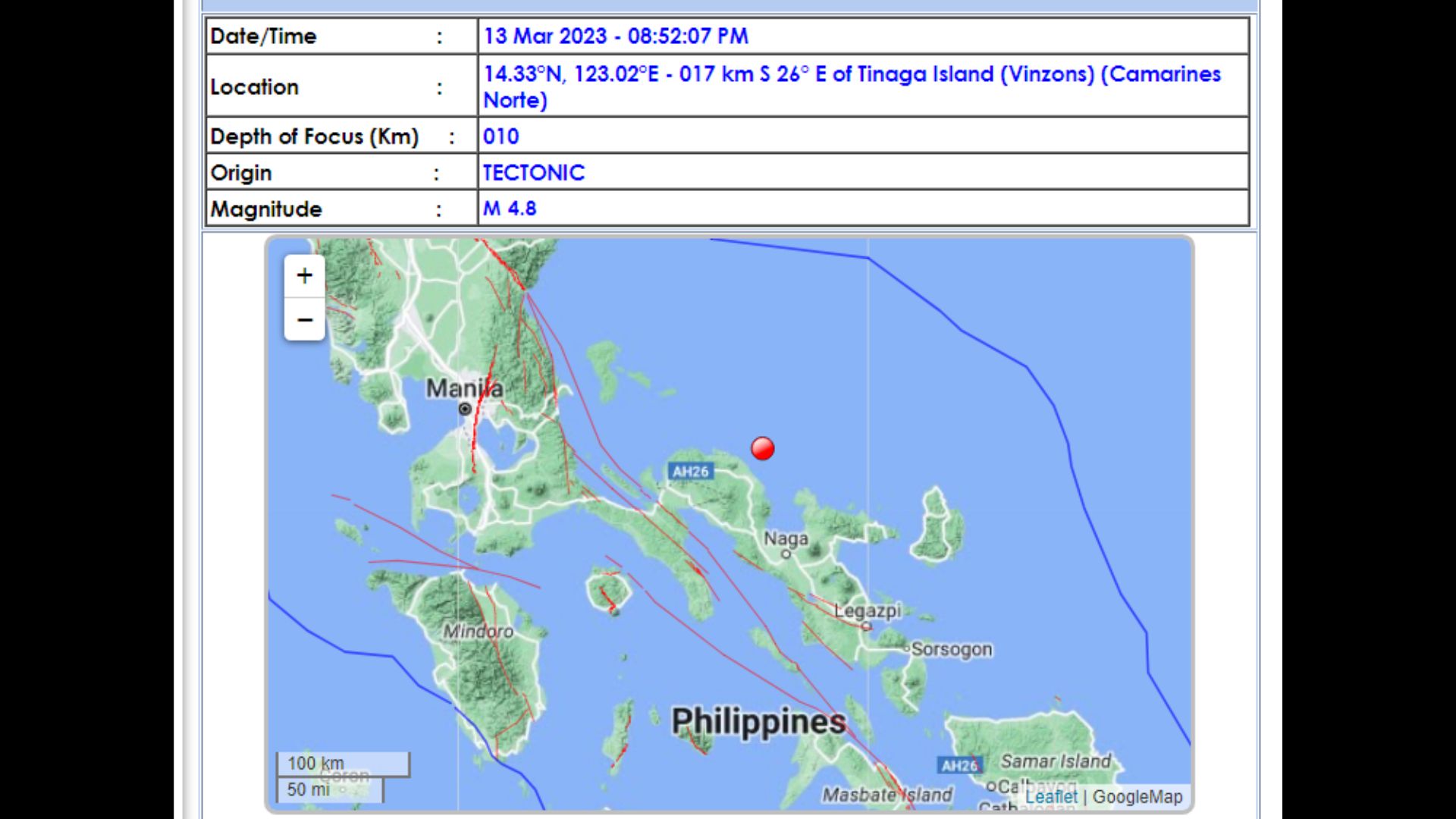Click the AH26 highway badge near Camarines Norte
The image size is (1456, 819).
click(x=690, y=472)
